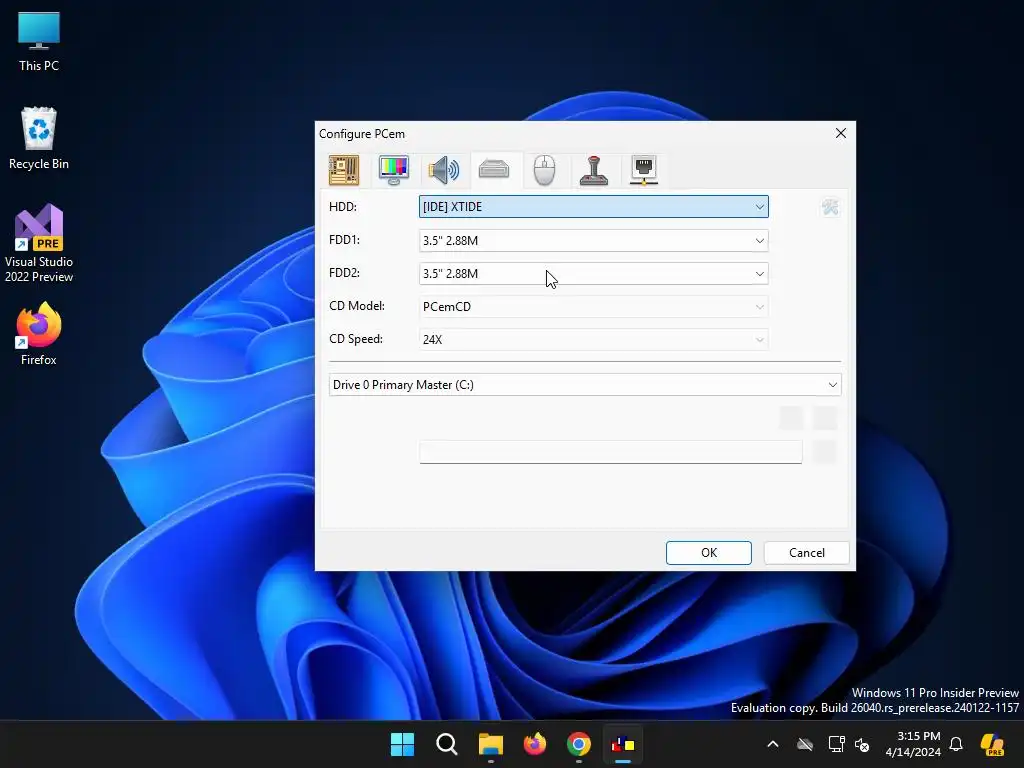
Task: Open the Drive 0 Primary Master selector
Action: (x=585, y=385)
